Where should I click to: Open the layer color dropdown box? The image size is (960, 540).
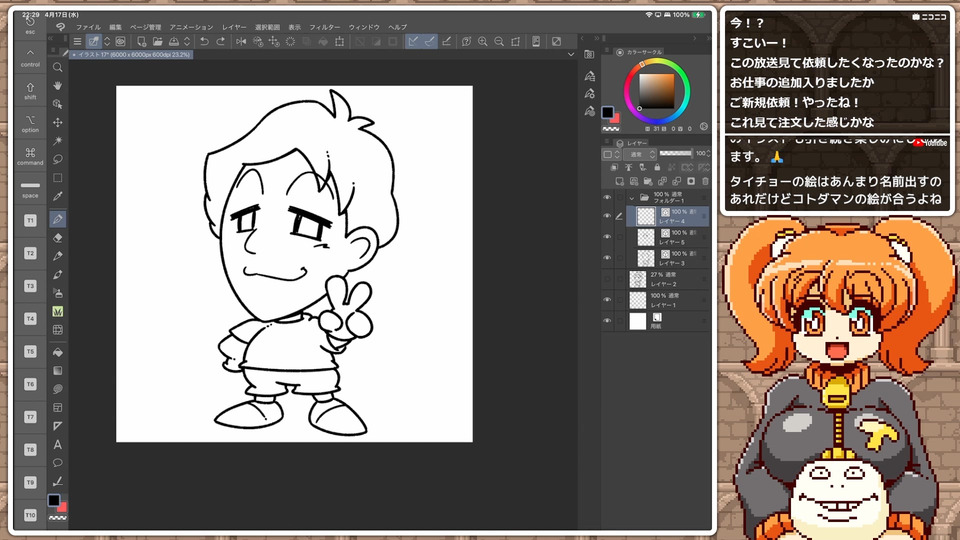click(611, 154)
